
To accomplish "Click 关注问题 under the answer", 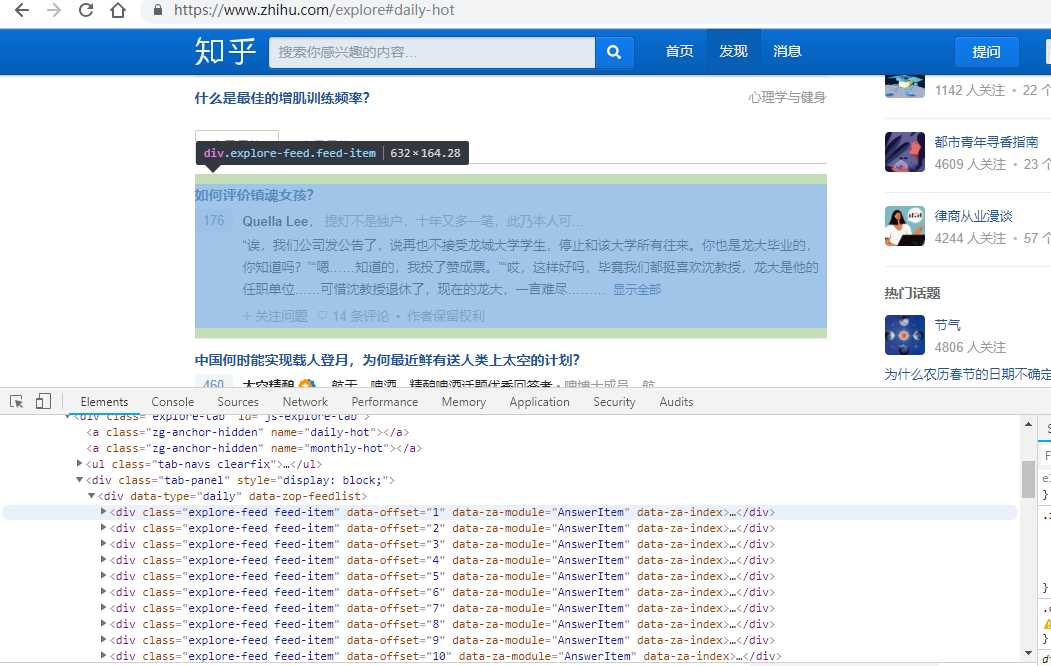I will click(275, 316).
